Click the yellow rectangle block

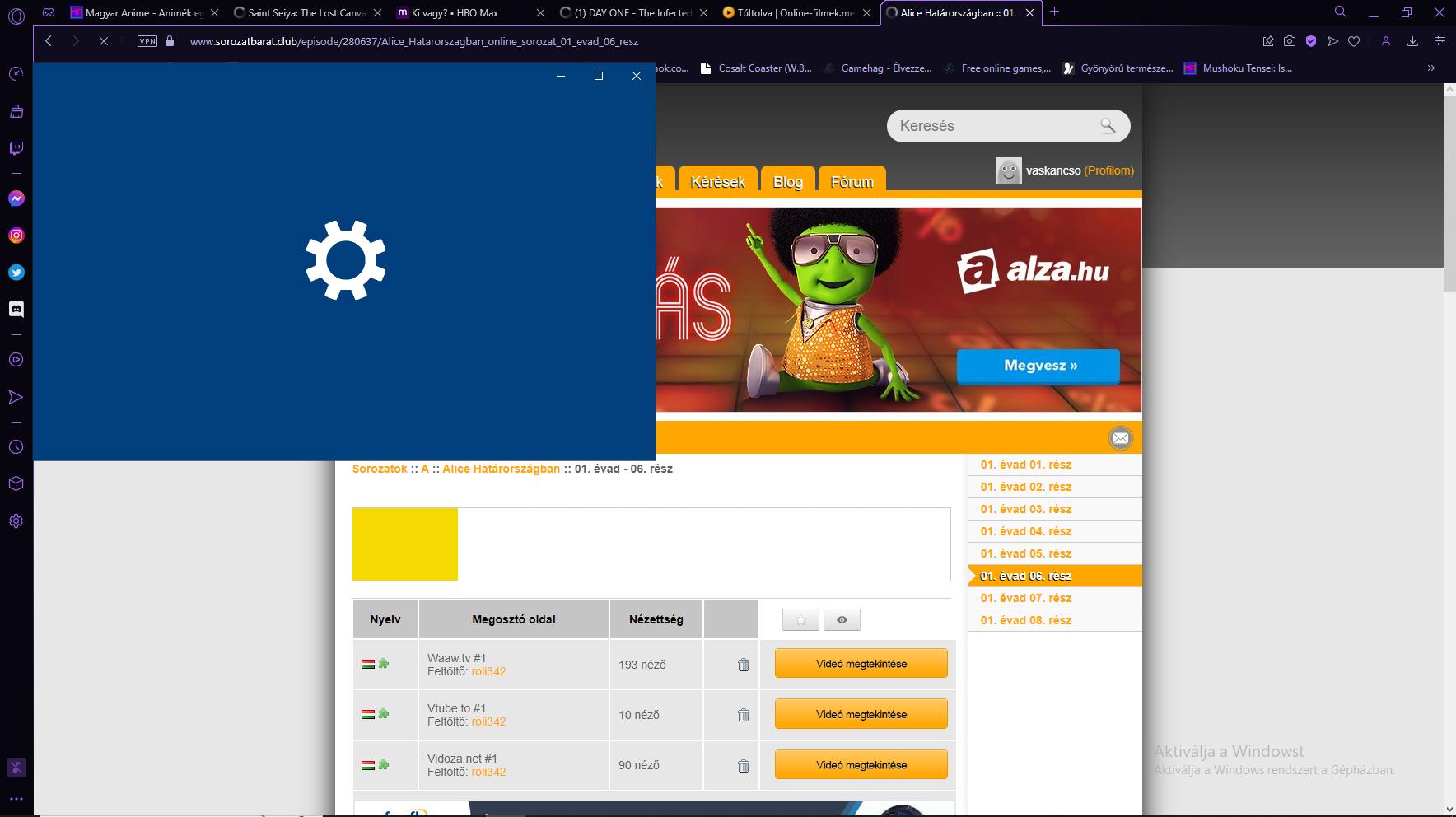[404, 544]
